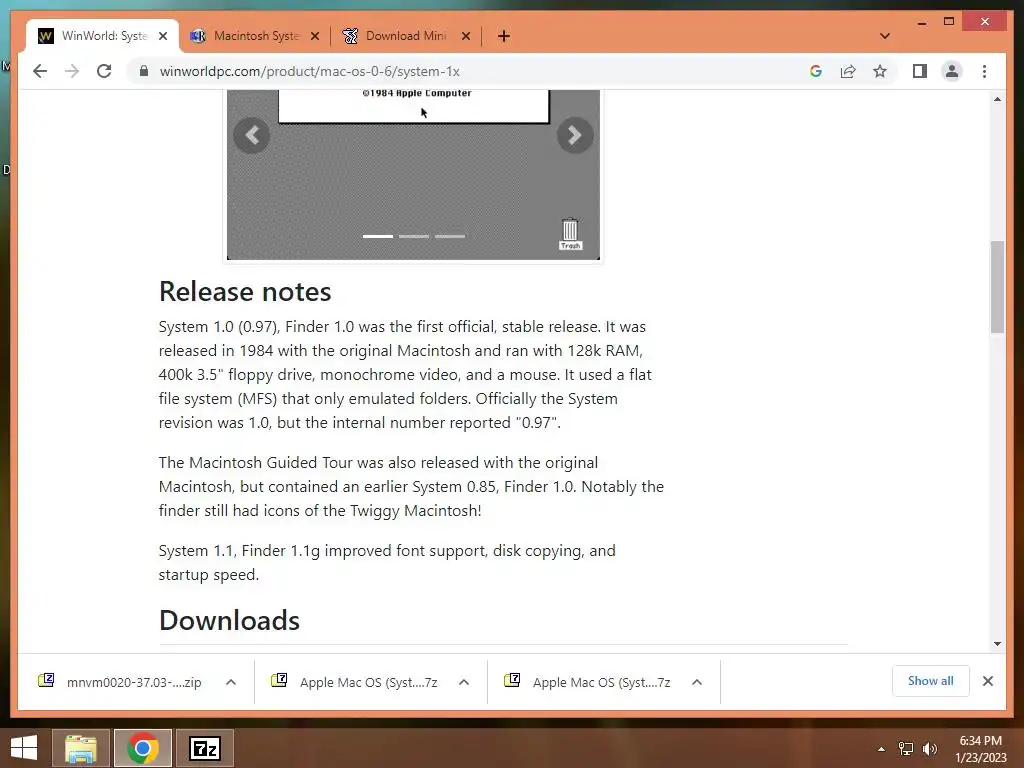Image resolution: width=1024 pixels, height=768 pixels.
Task: Open the taskbar clock and date
Action: [x=980, y=749]
